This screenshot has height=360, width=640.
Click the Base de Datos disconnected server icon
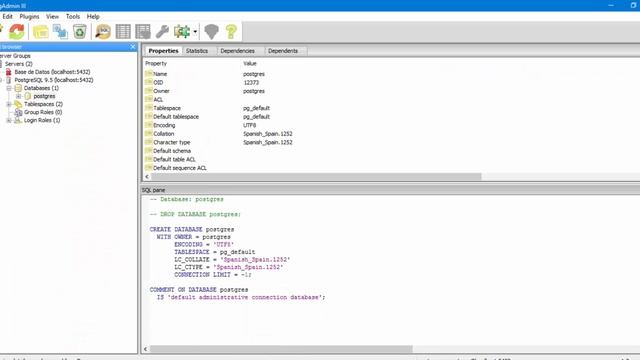[8, 72]
